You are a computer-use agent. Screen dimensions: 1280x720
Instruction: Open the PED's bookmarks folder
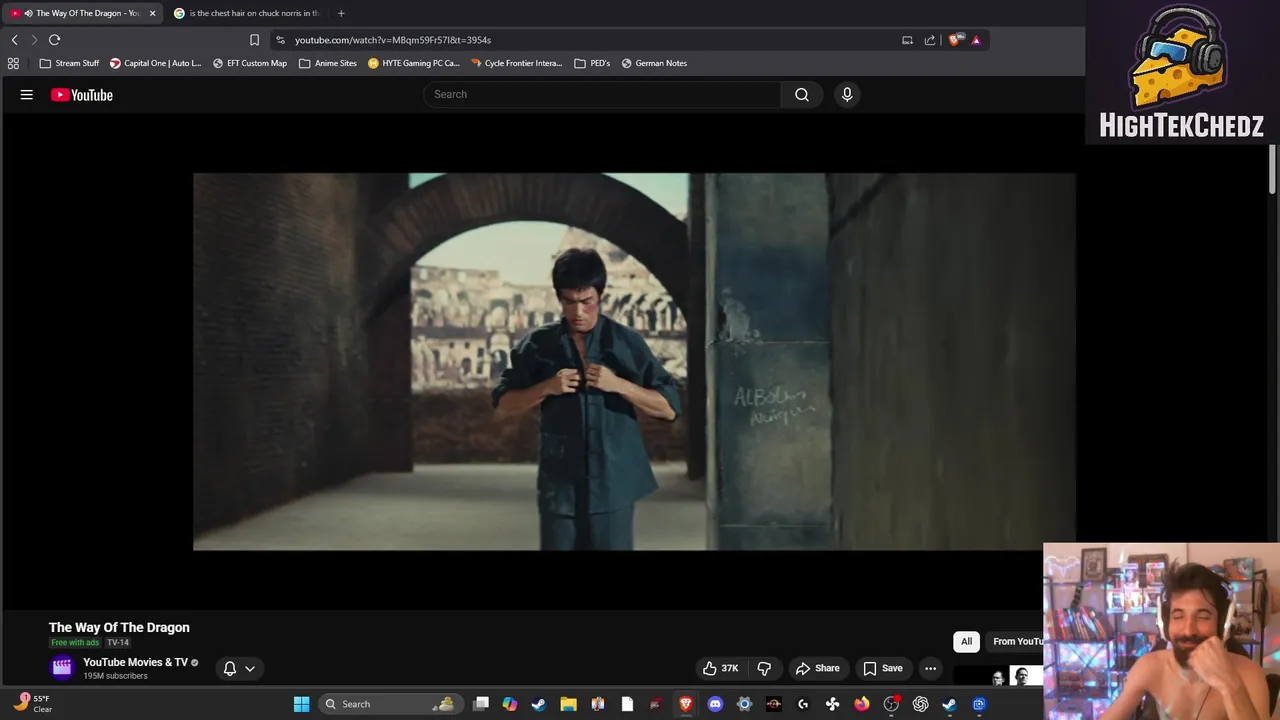(x=592, y=63)
